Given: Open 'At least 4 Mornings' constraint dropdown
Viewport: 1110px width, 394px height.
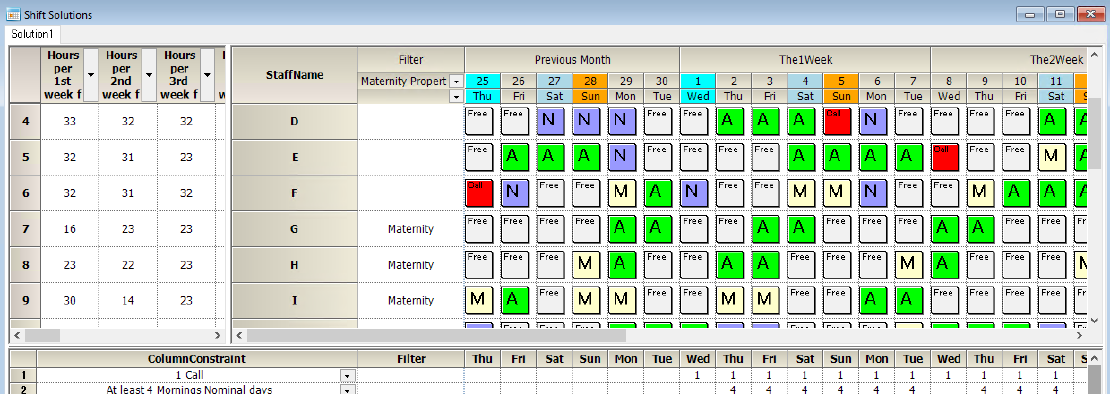Looking at the screenshot, I should [x=347, y=389].
